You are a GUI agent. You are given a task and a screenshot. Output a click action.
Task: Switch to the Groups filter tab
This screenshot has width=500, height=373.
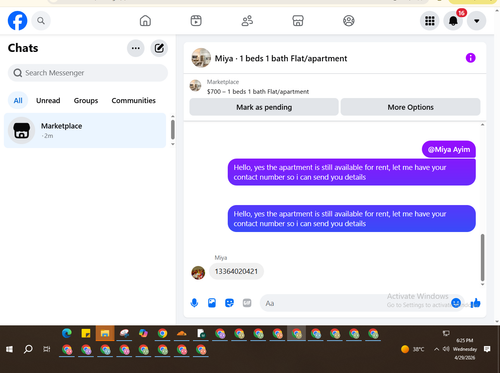[x=86, y=100]
